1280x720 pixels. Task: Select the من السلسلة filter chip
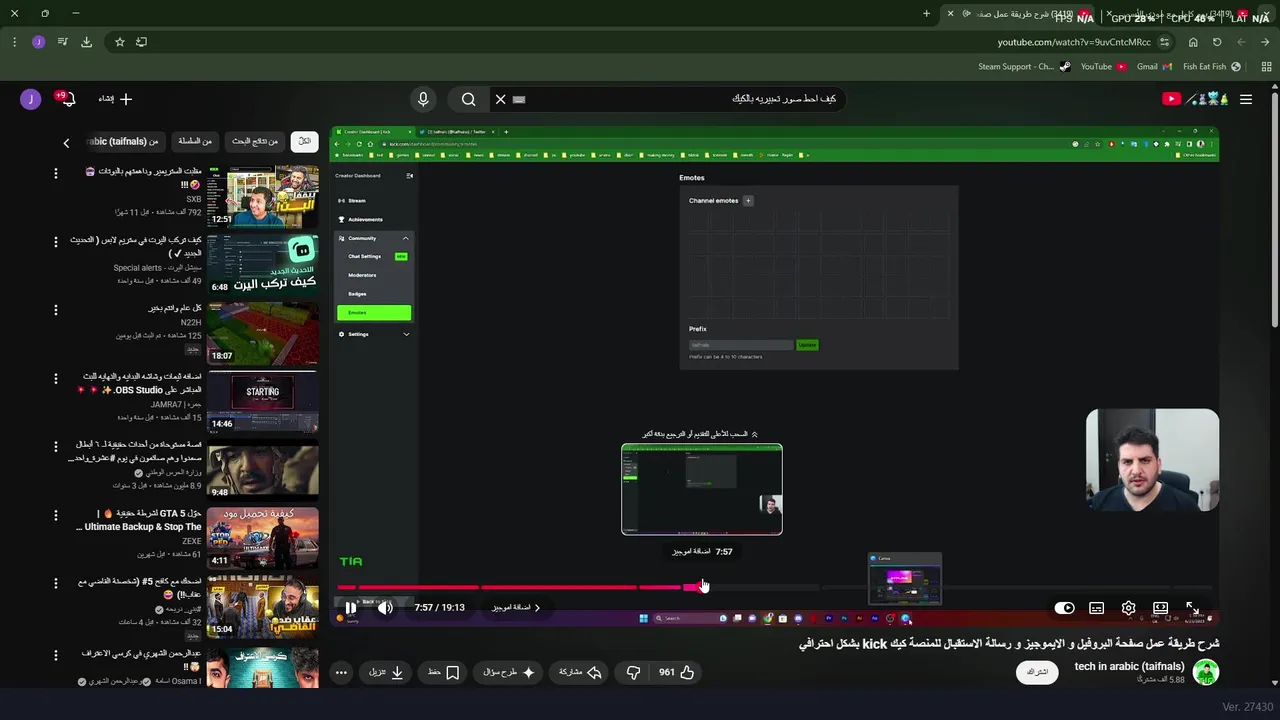tap(194, 142)
